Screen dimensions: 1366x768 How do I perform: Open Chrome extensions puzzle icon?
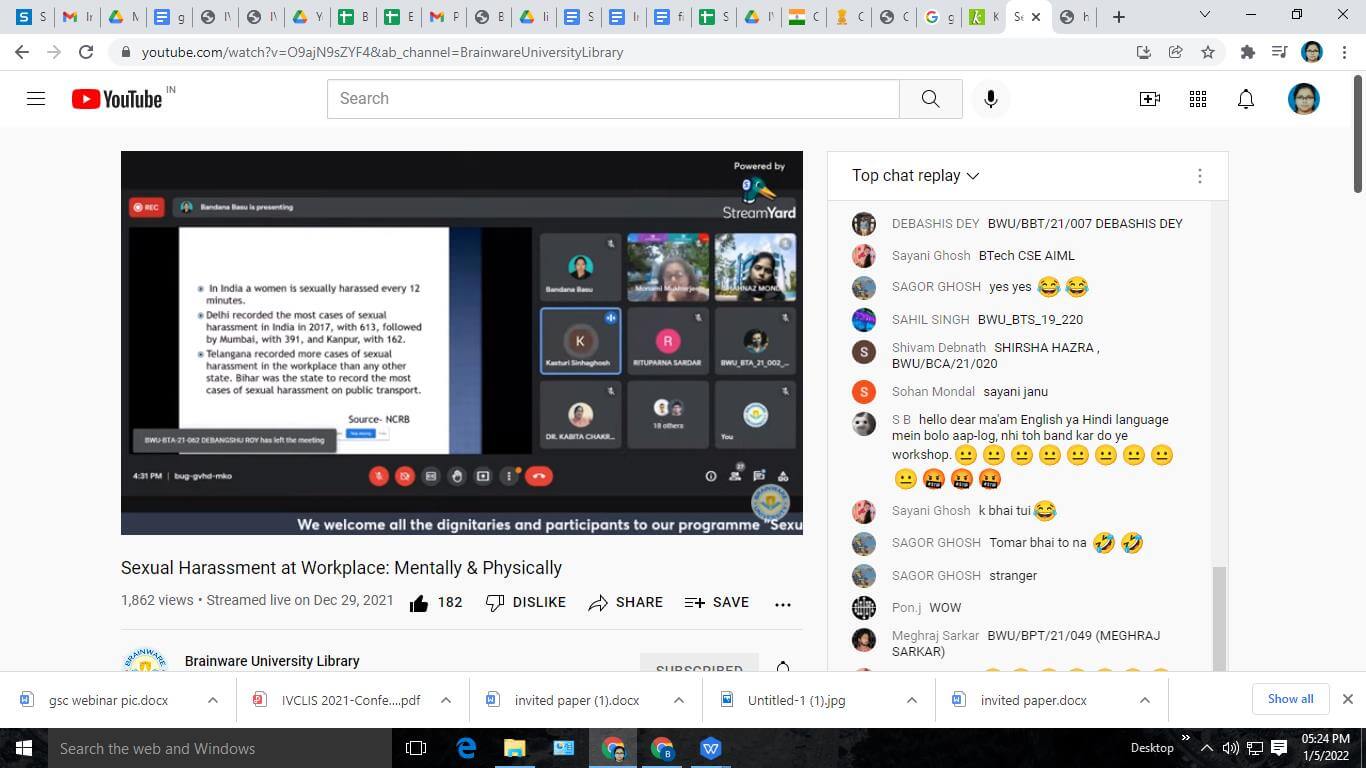pyautogui.click(x=1247, y=52)
